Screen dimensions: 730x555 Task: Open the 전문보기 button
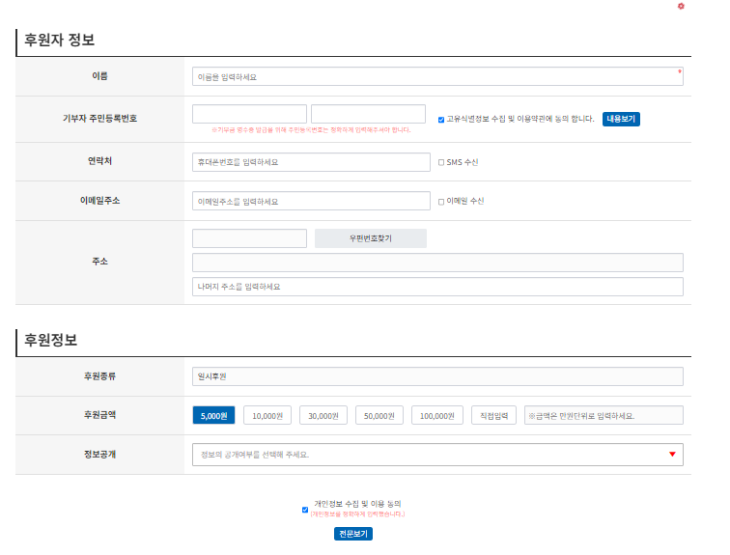pyautogui.click(x=353, y=534)
